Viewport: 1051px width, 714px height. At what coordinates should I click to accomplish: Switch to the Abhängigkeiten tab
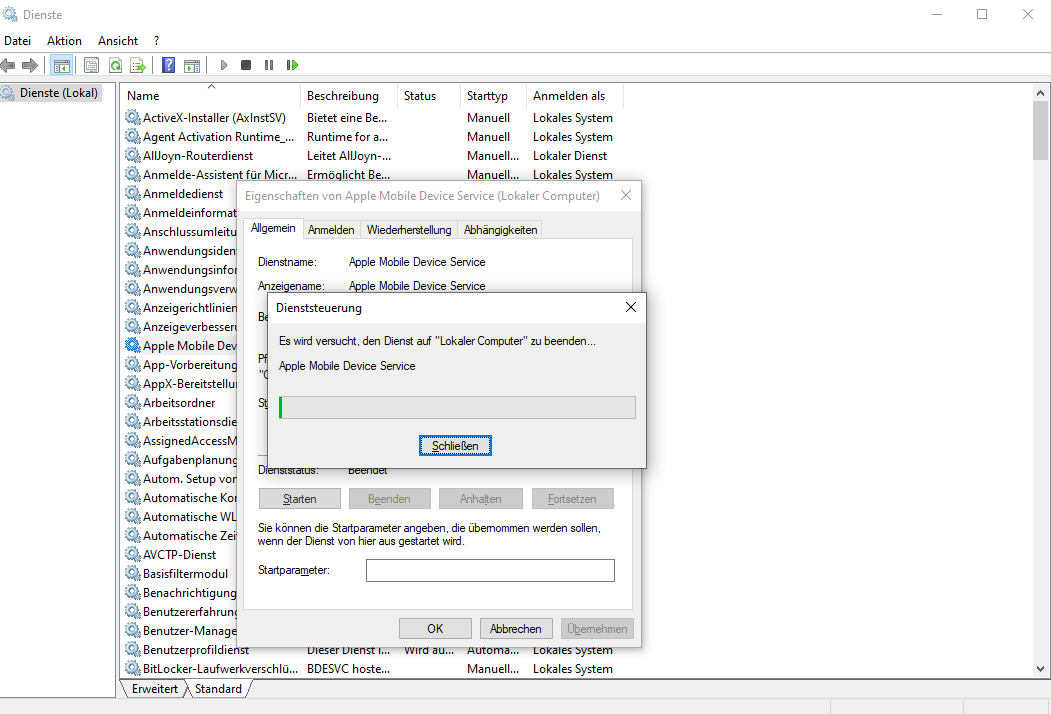[500, 230]
